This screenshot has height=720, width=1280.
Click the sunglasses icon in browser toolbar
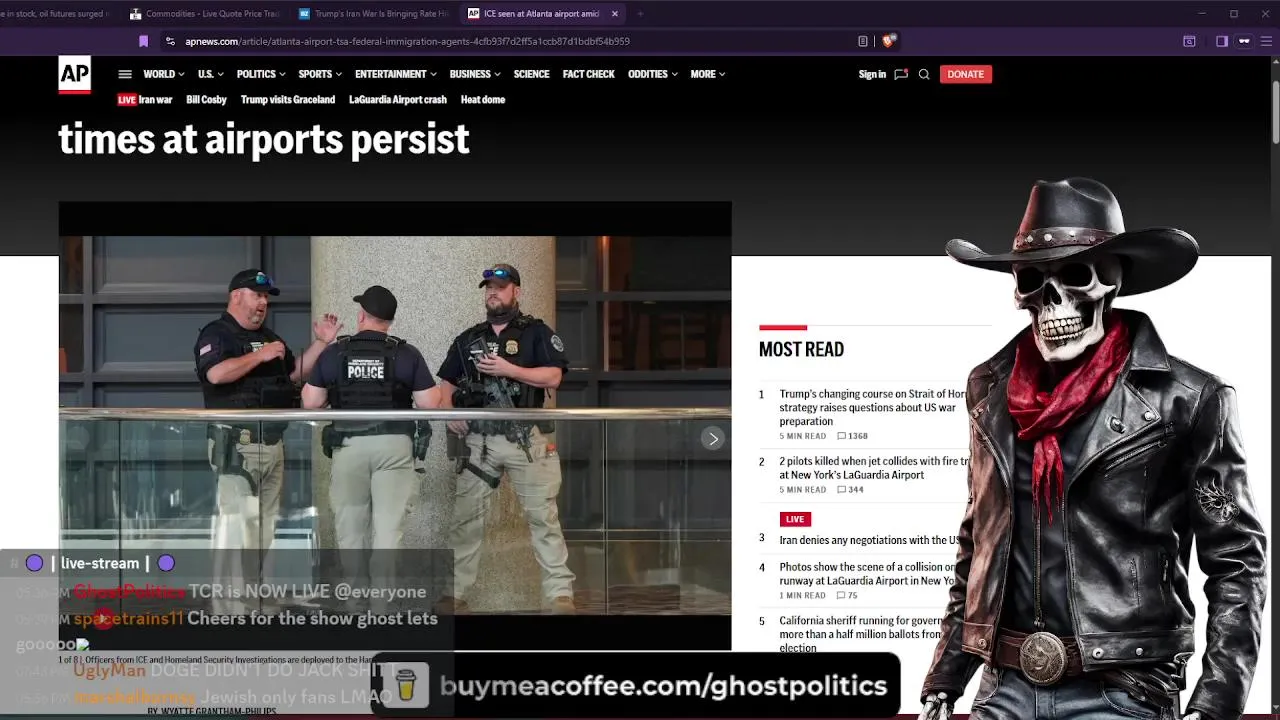tap(1244, 41)
